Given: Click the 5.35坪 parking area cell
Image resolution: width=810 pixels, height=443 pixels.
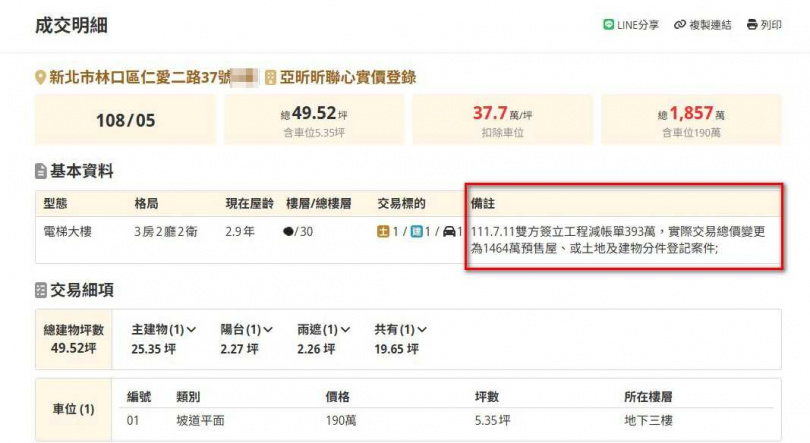Looking at the screenshot, I should 492,421.
